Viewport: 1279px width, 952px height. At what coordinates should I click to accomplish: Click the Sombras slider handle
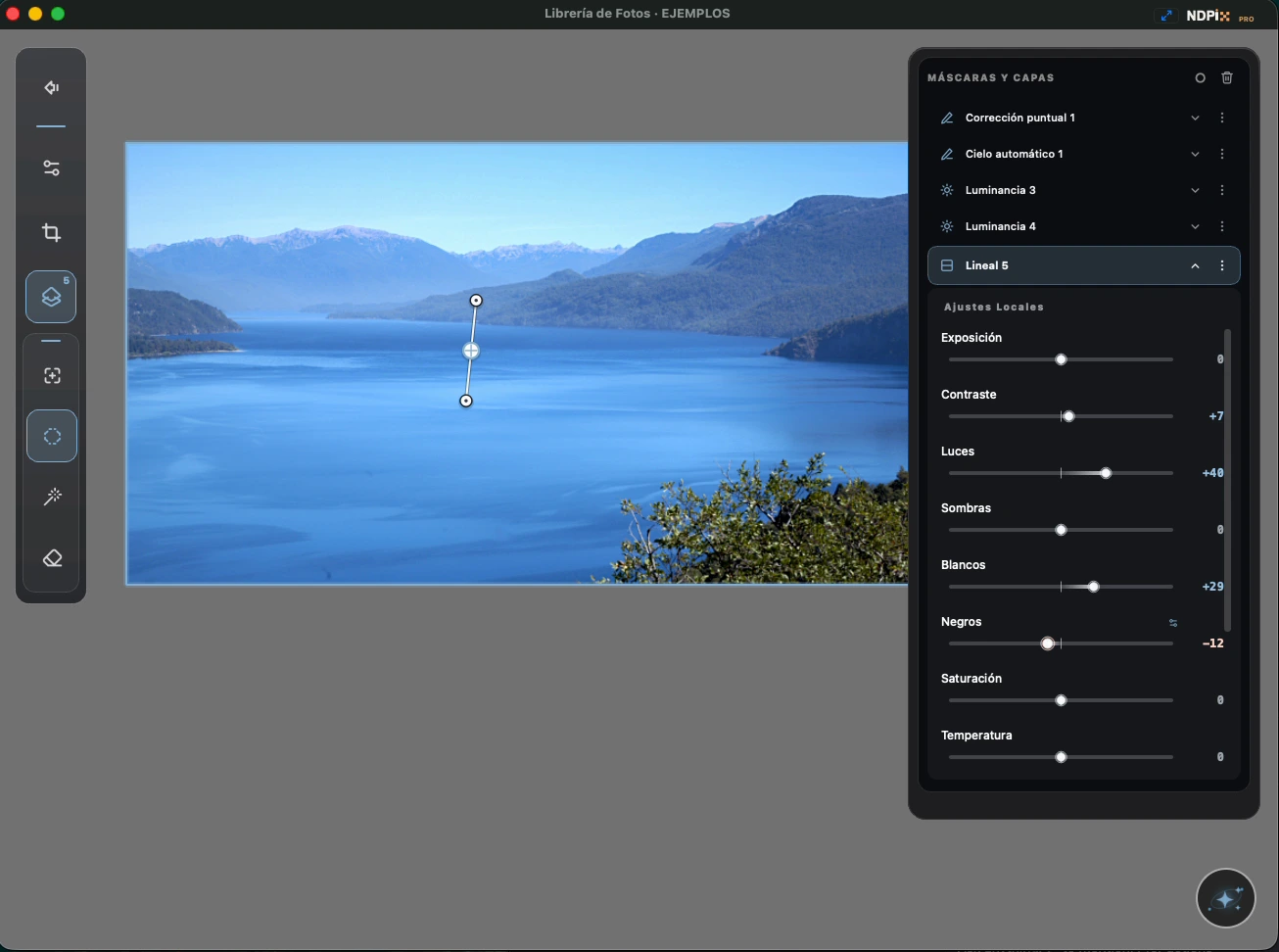coord(1061,530)
